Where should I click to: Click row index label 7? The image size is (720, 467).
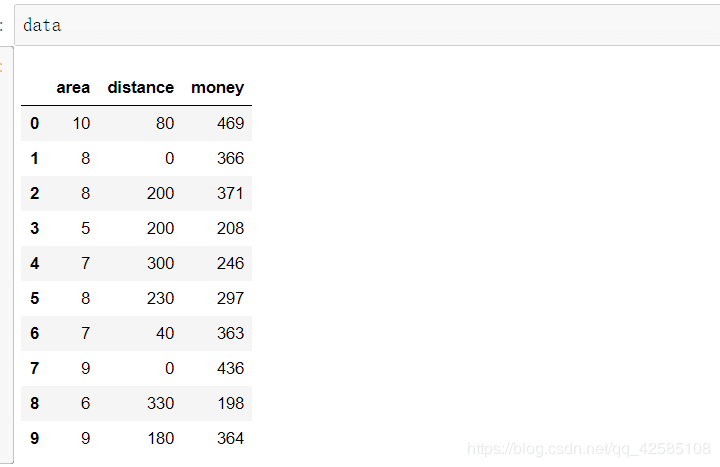pos(35,368)
